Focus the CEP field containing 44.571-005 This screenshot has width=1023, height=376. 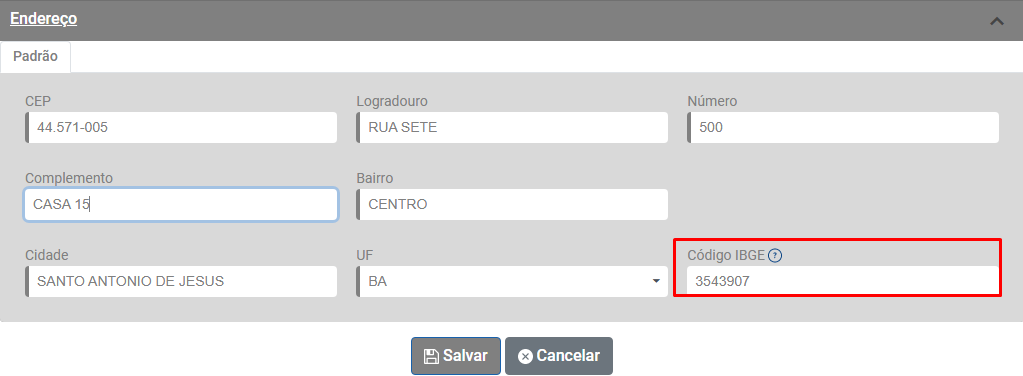(x=181, y=128)
